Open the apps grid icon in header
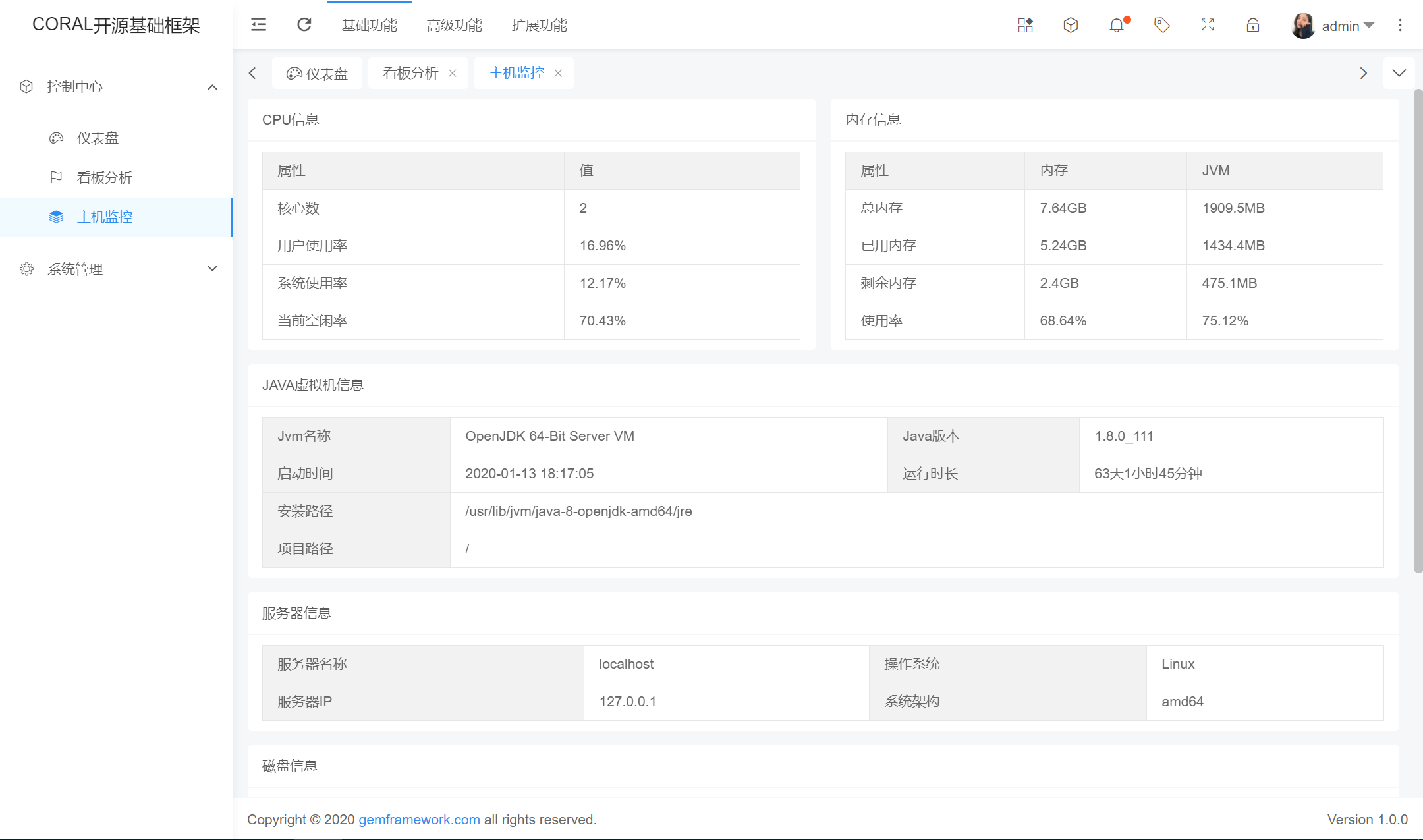This screenshot has height=840, width=1423. [1025, 25]
